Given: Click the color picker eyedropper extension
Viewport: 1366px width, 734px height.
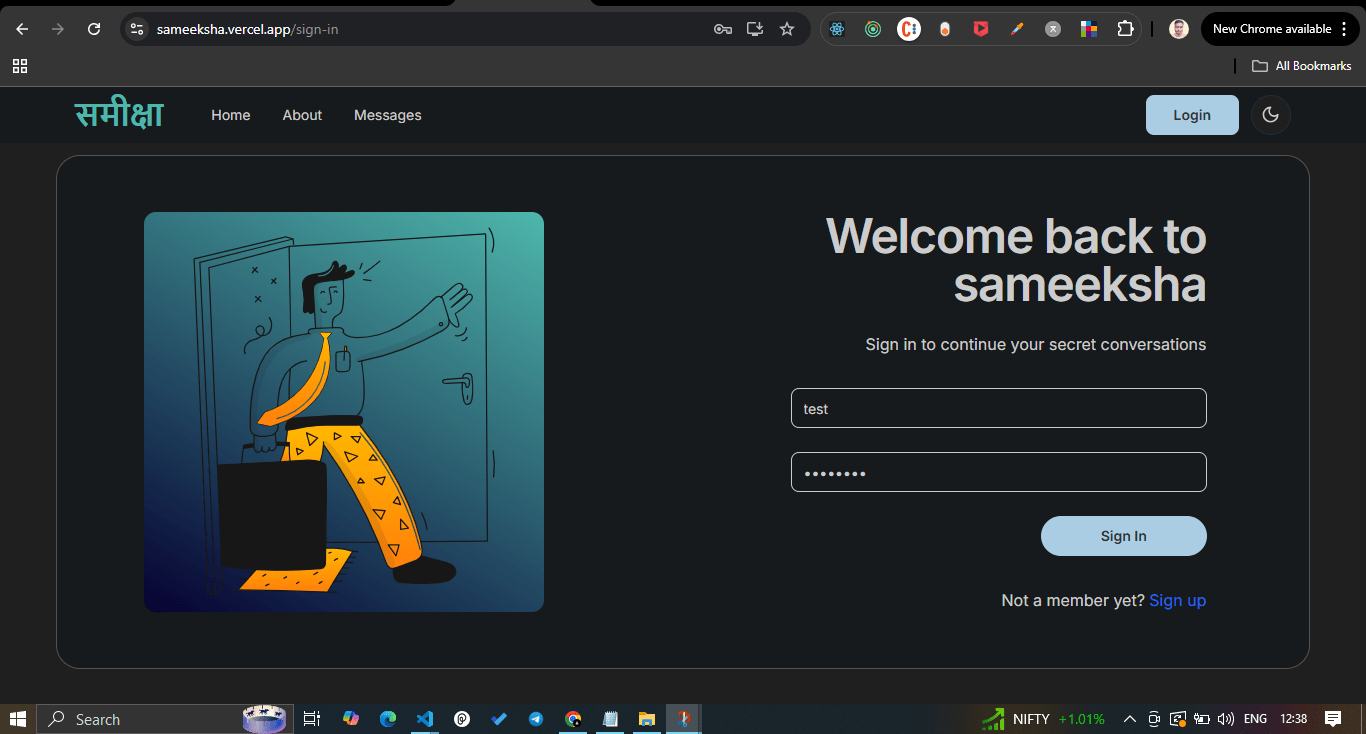Looking at the screenshot, I should (x=1017, y=29).
